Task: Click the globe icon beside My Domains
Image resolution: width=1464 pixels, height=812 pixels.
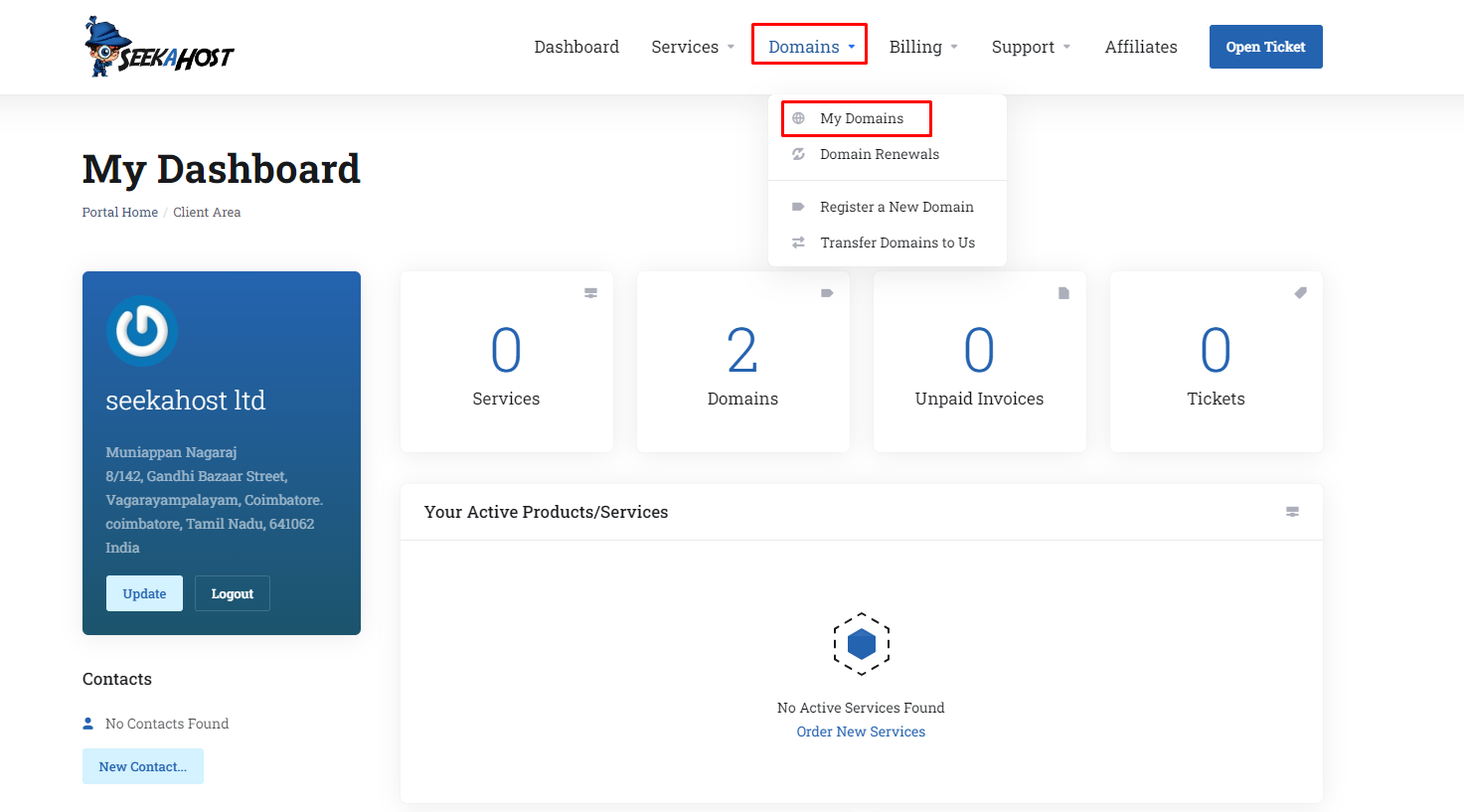Action: click(799, 117)
